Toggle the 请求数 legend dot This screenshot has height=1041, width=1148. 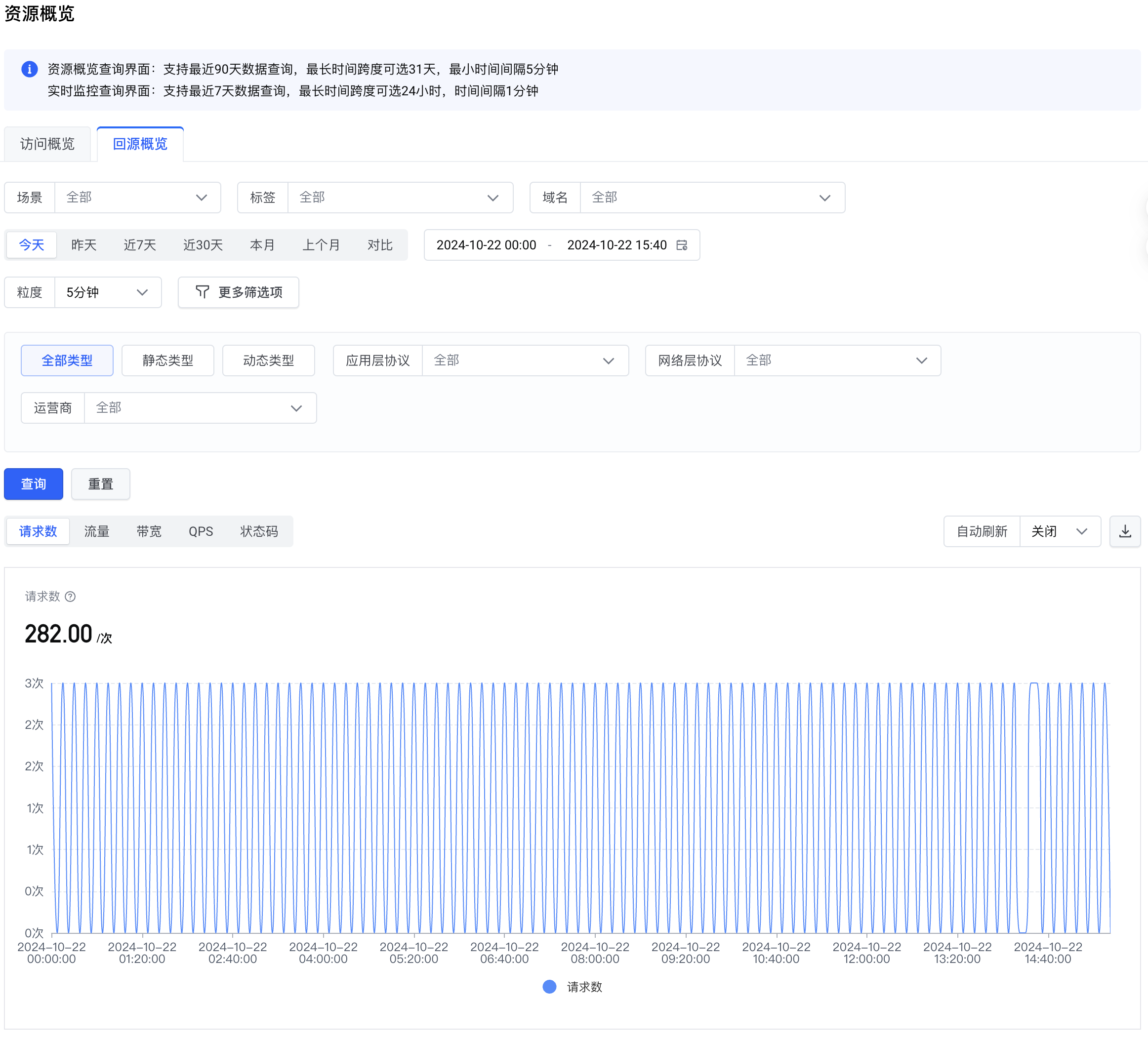(x=549, y=987)
